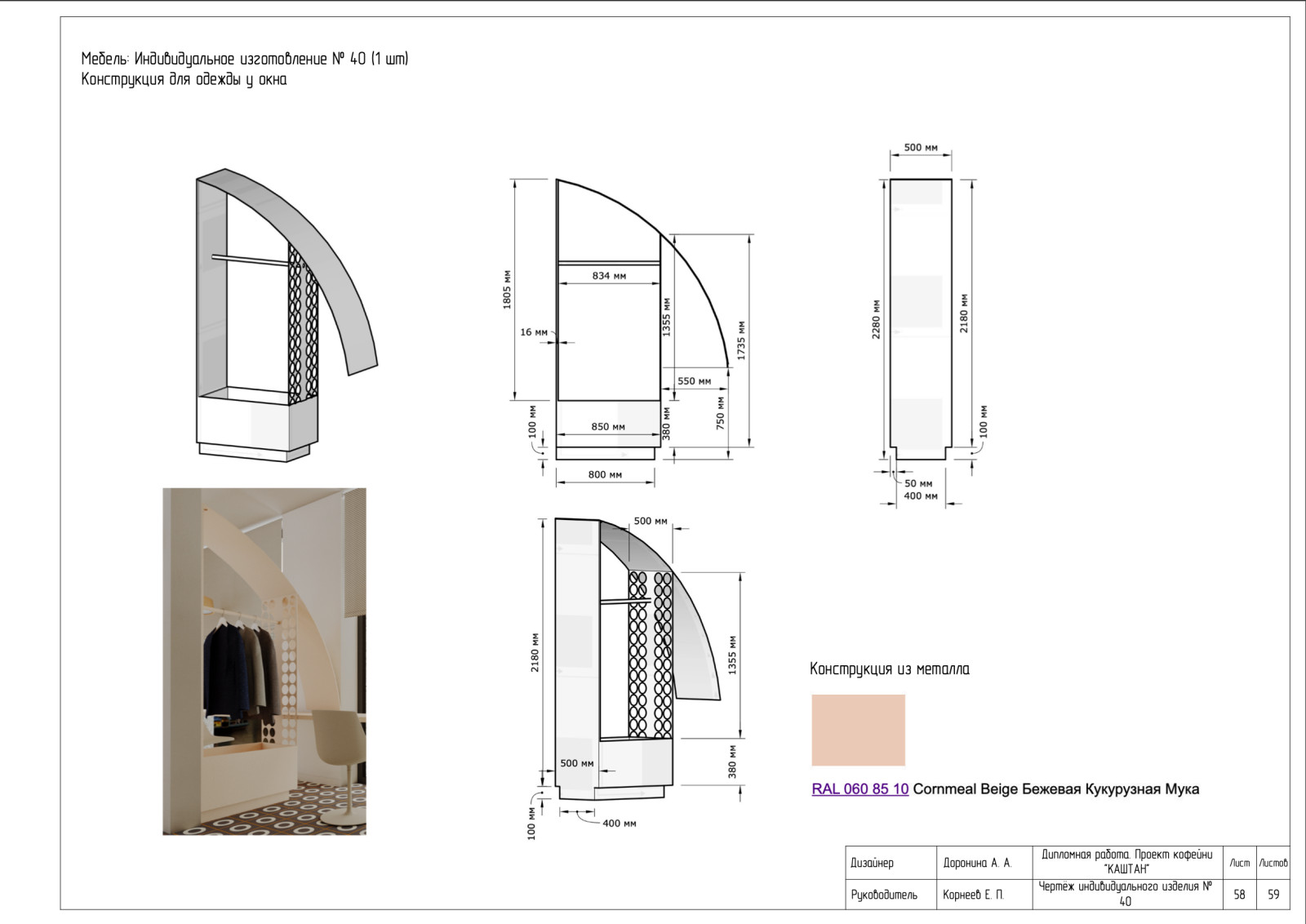Click the 1805 мм height dimension label

507,289
